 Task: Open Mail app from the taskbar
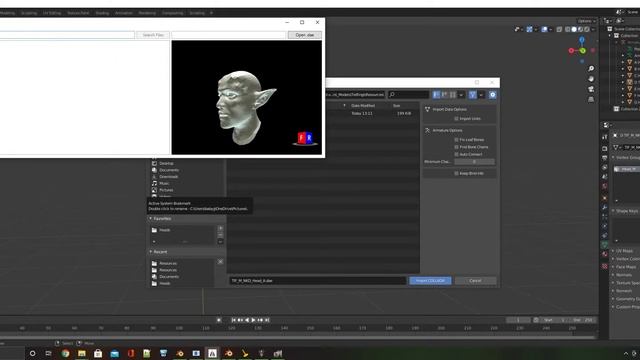point(114,353)
